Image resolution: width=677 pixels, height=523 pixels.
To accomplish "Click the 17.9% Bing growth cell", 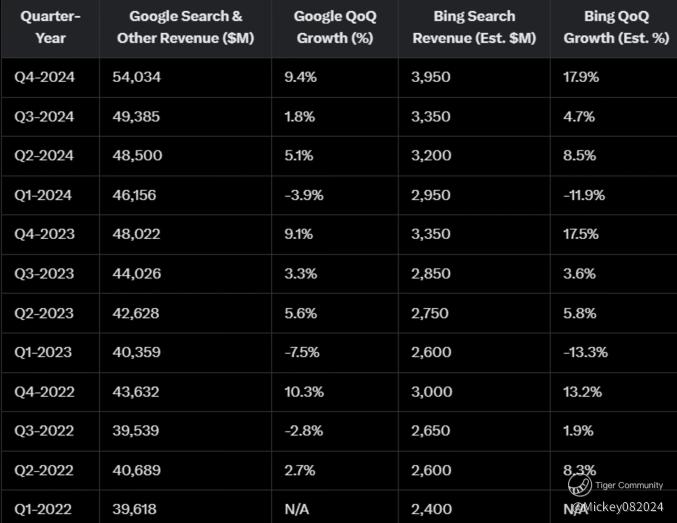I will (x=581, y=77).
